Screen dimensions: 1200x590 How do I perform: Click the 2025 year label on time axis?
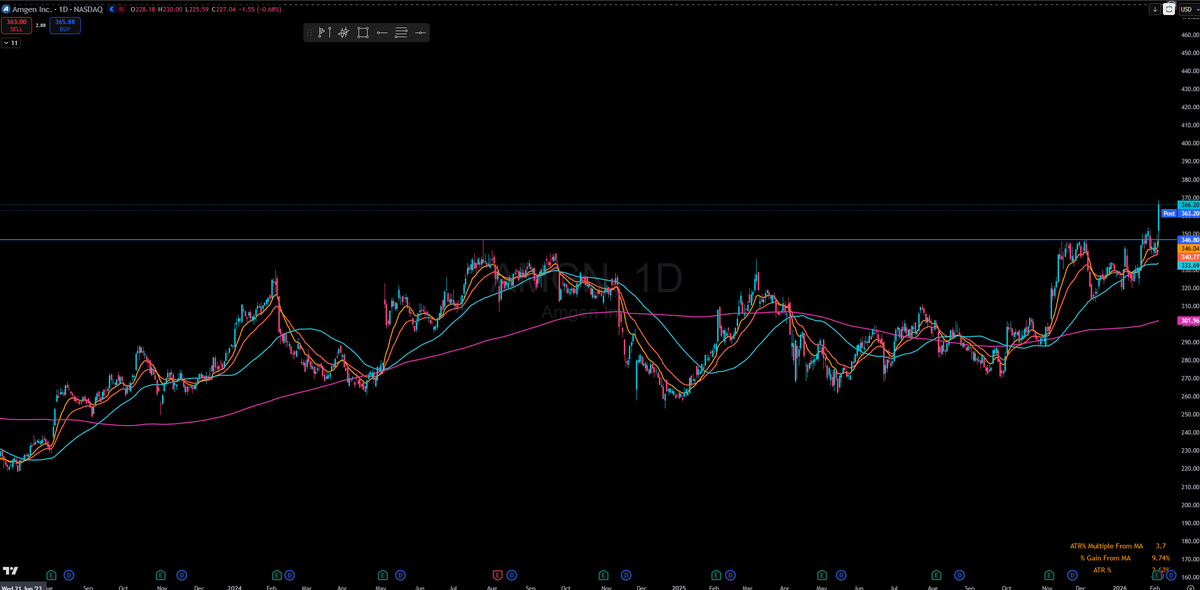point(679,587)
